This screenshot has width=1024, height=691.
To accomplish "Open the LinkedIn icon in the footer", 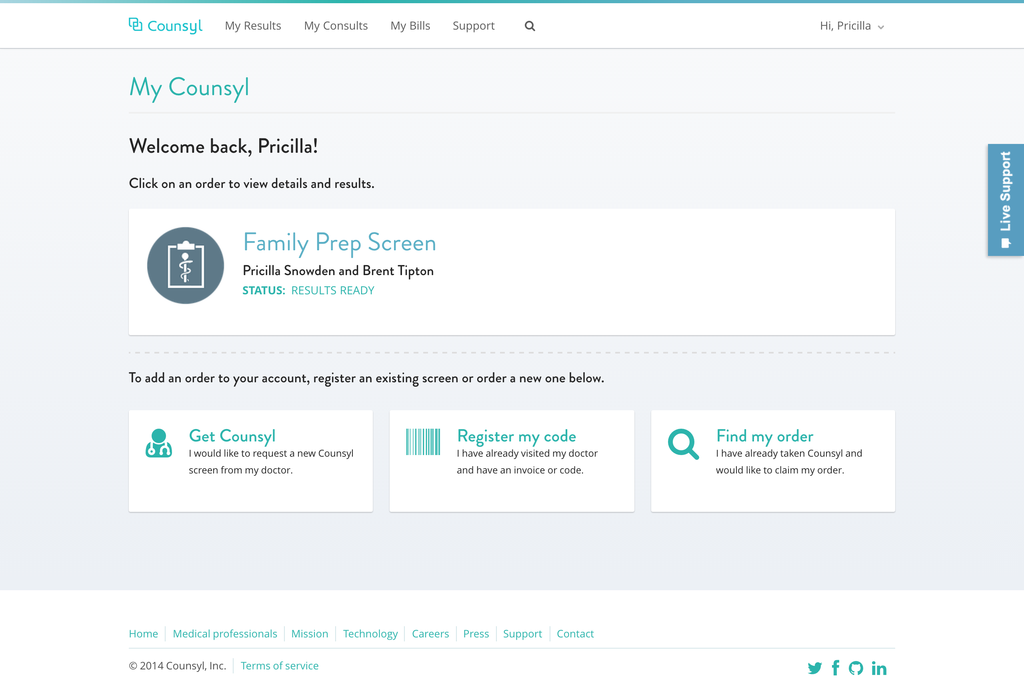I will tap(879, 667).
